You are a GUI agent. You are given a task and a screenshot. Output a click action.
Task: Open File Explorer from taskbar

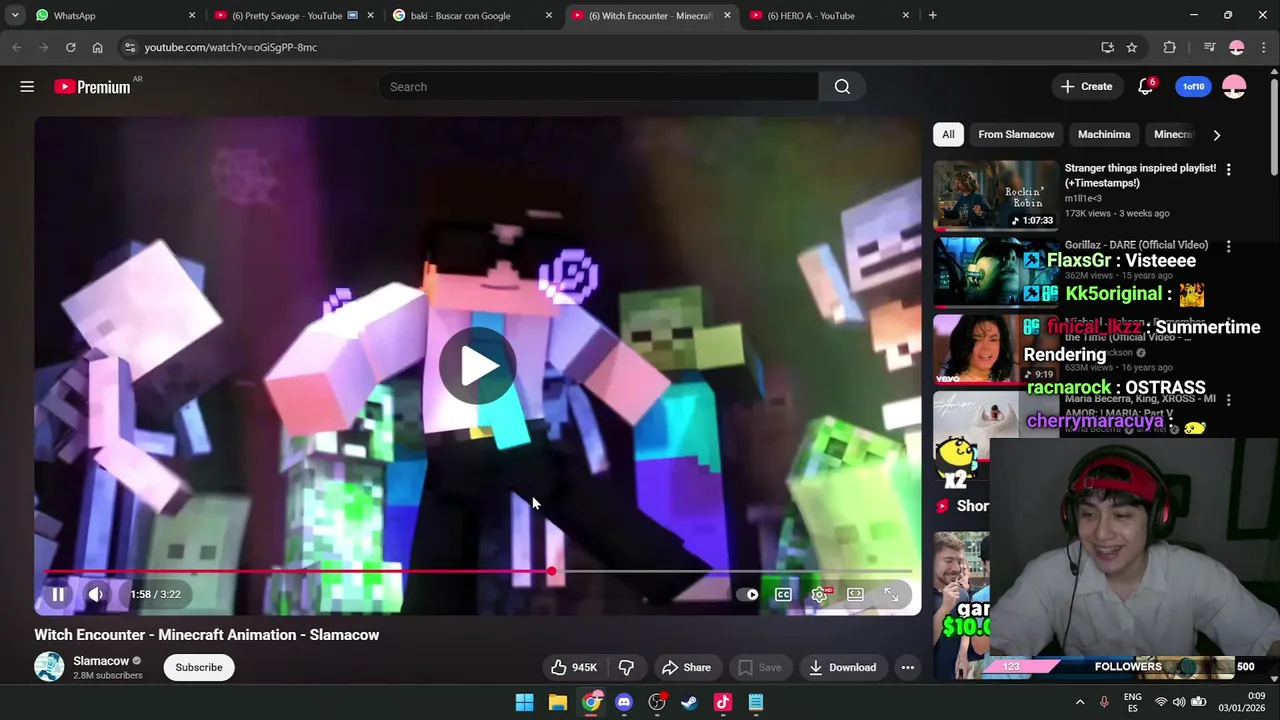click(x=558, y=702)
